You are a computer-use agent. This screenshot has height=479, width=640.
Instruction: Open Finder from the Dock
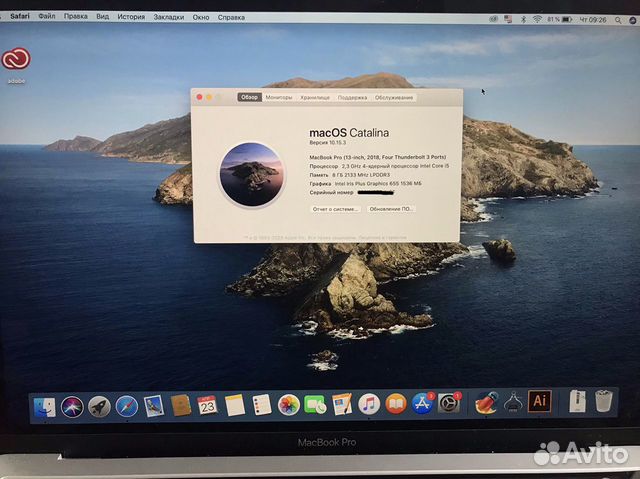pyautogui.click(x=44, y=406)
